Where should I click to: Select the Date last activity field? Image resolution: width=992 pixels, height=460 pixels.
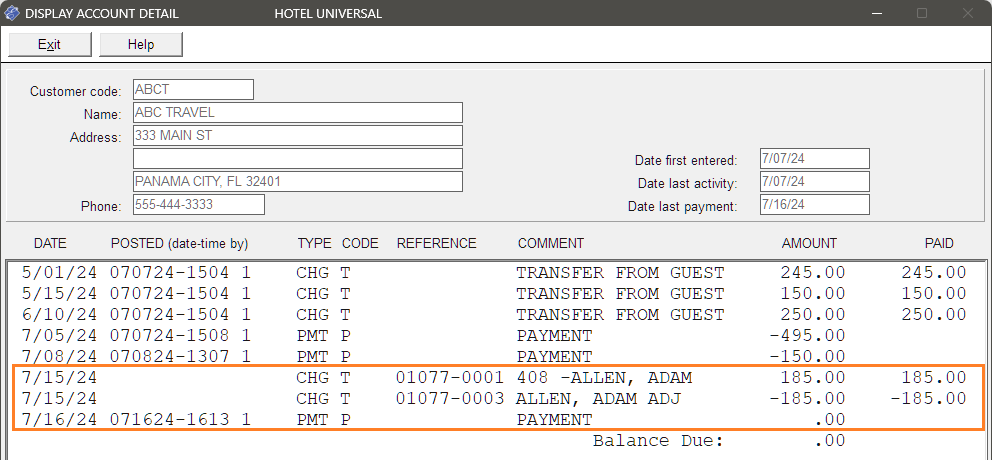click(x=815, y=182)
